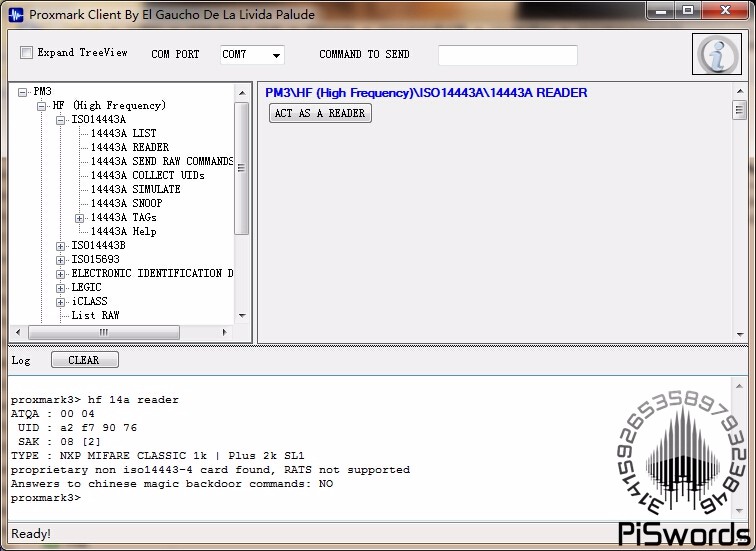Focus the COMMAND TO SEND field

(x=508, y=55)
